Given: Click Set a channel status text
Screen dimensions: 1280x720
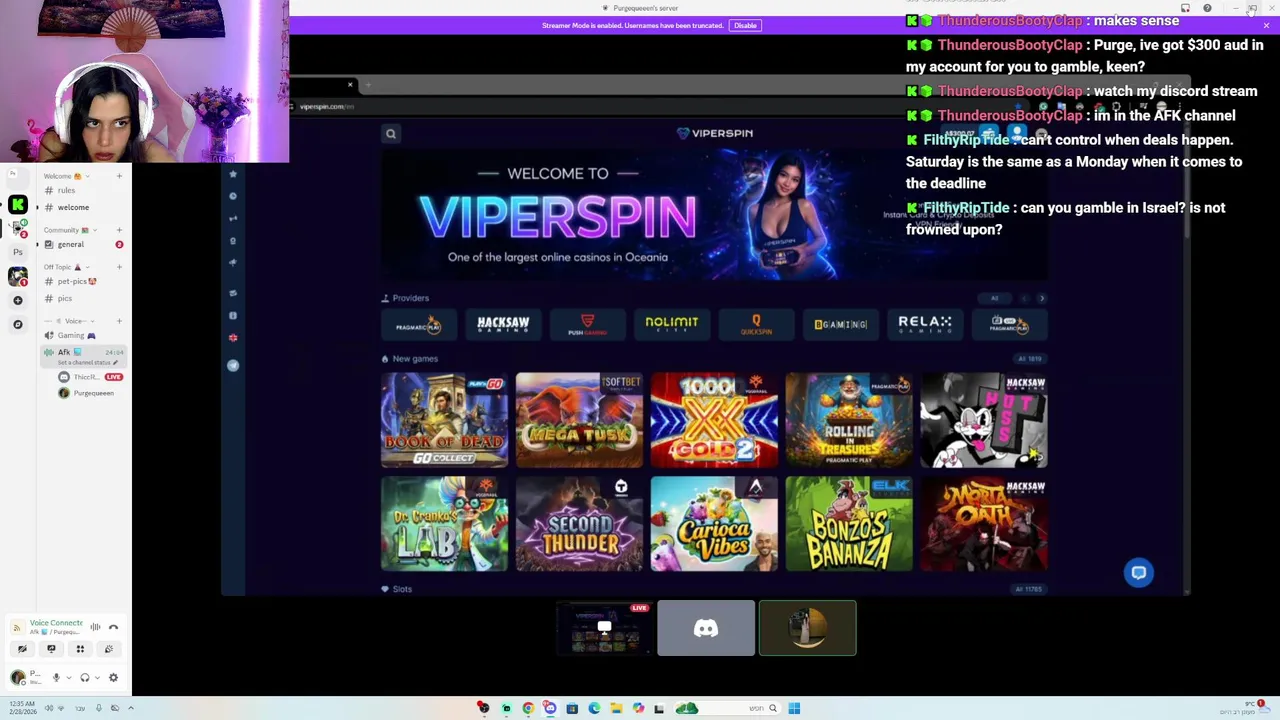Looking at the screenshot, I should coord(86,362).
